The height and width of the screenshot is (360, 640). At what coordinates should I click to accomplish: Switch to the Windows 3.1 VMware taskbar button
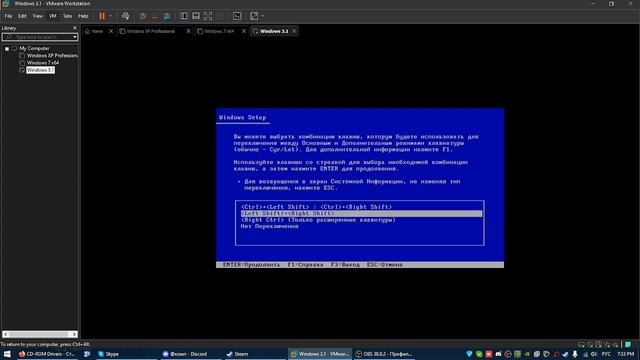click(320, 354)
